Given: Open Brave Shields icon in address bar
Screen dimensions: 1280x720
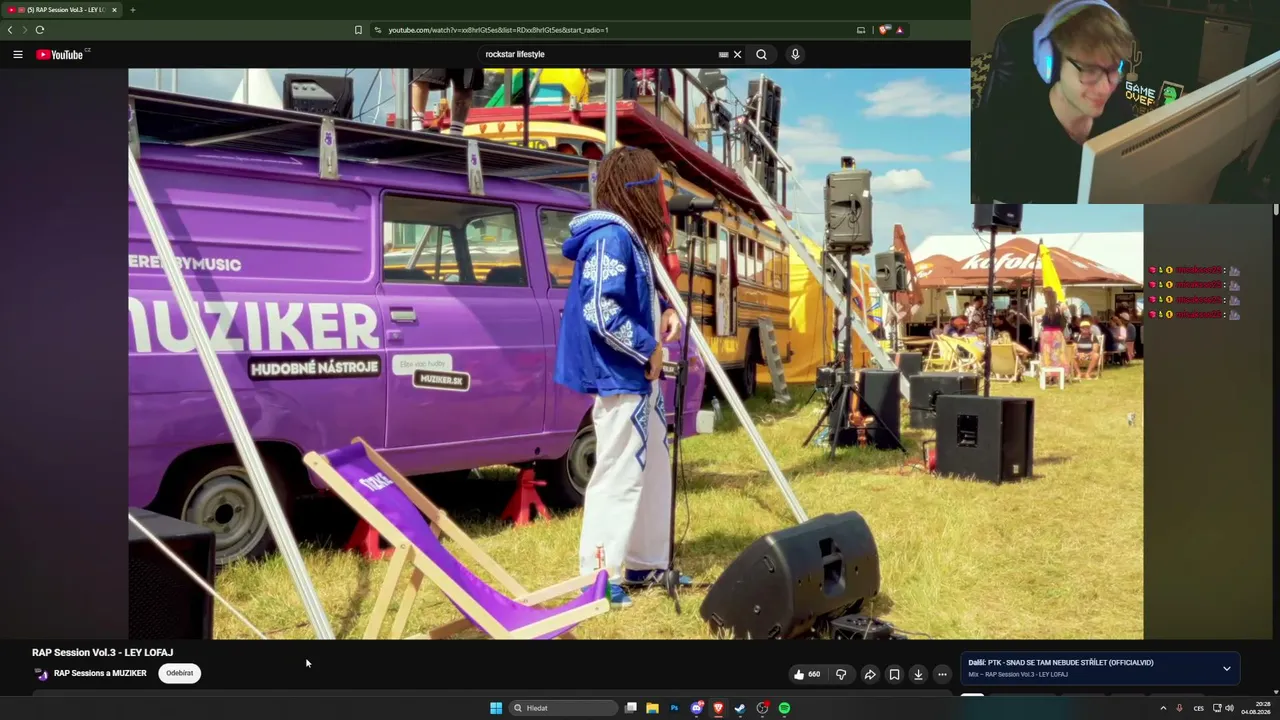Looking at the screenshot, I should click(x=884, y=30).
